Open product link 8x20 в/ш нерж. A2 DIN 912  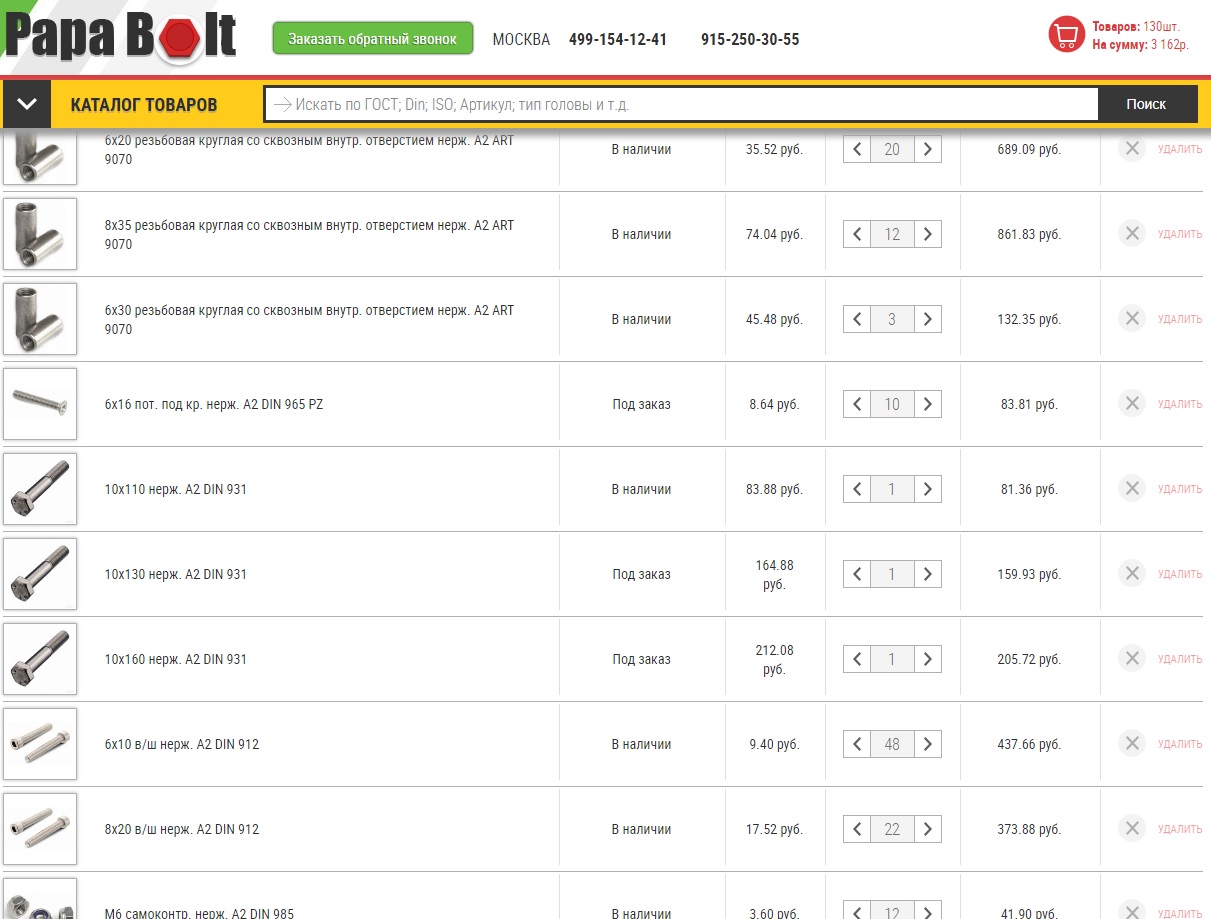[x=182, y=830]
